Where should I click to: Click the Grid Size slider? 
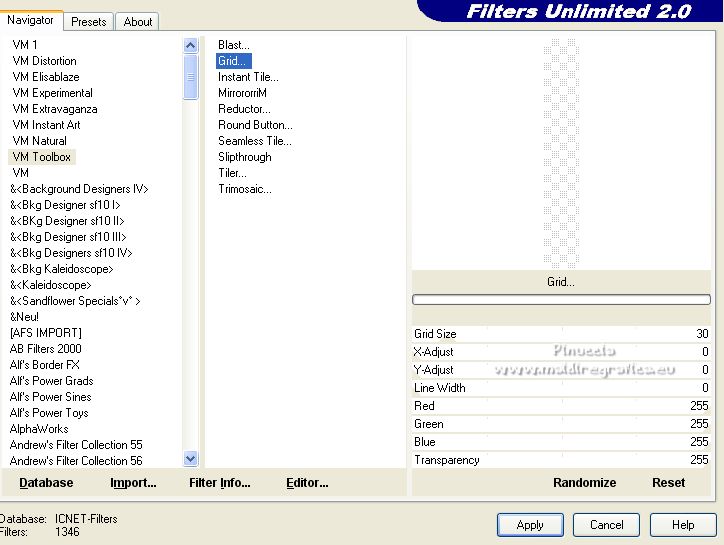pyautogui.click(x=561, y=333)
